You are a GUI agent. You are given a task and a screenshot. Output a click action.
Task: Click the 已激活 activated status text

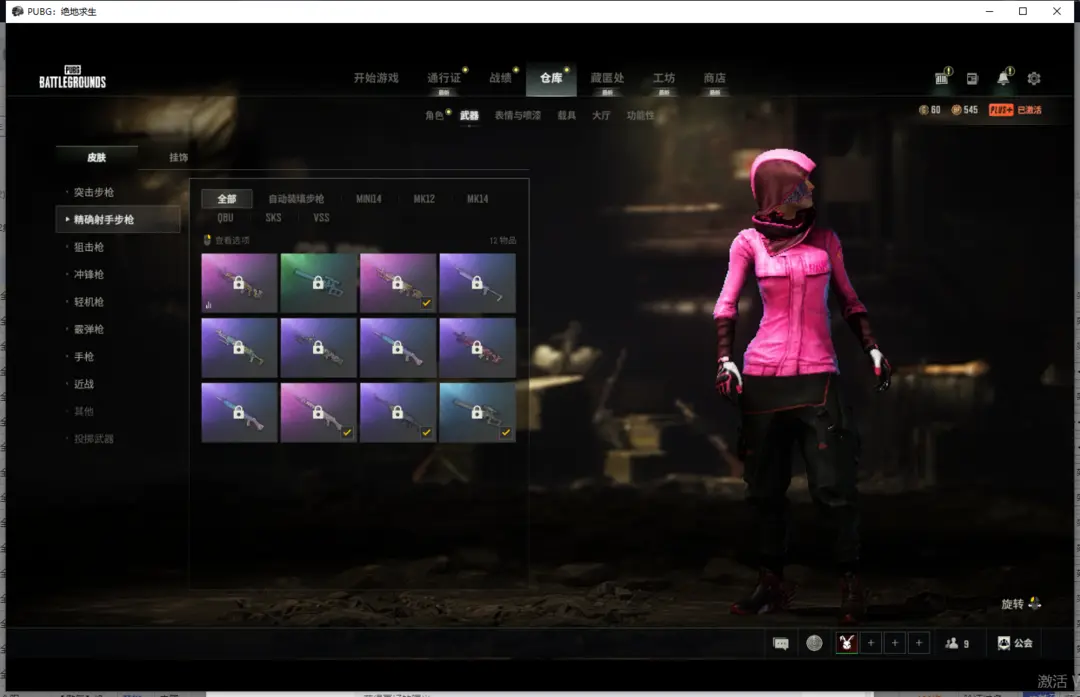coord(1029,110)
